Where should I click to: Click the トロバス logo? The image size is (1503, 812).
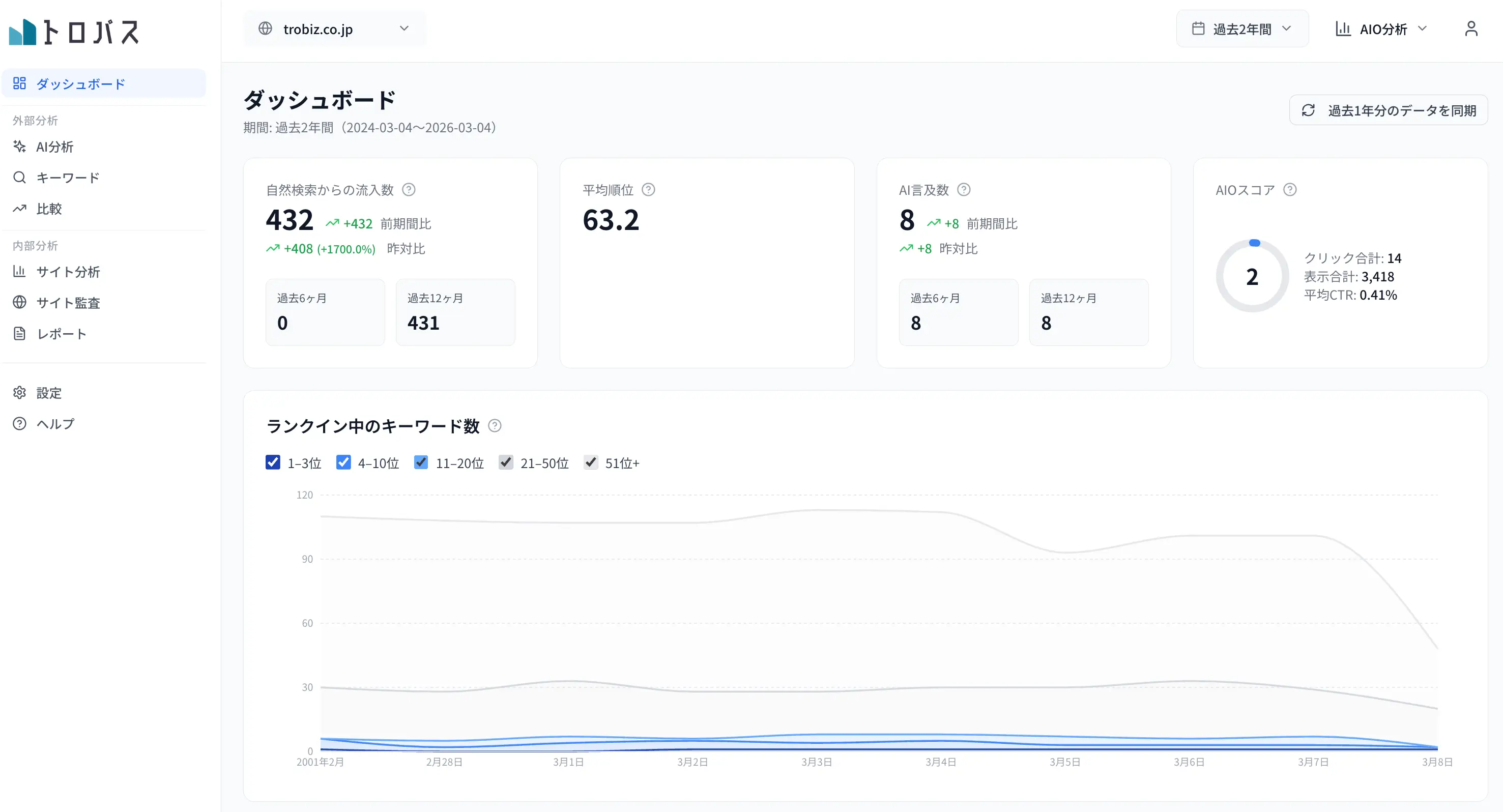(75, 32)
